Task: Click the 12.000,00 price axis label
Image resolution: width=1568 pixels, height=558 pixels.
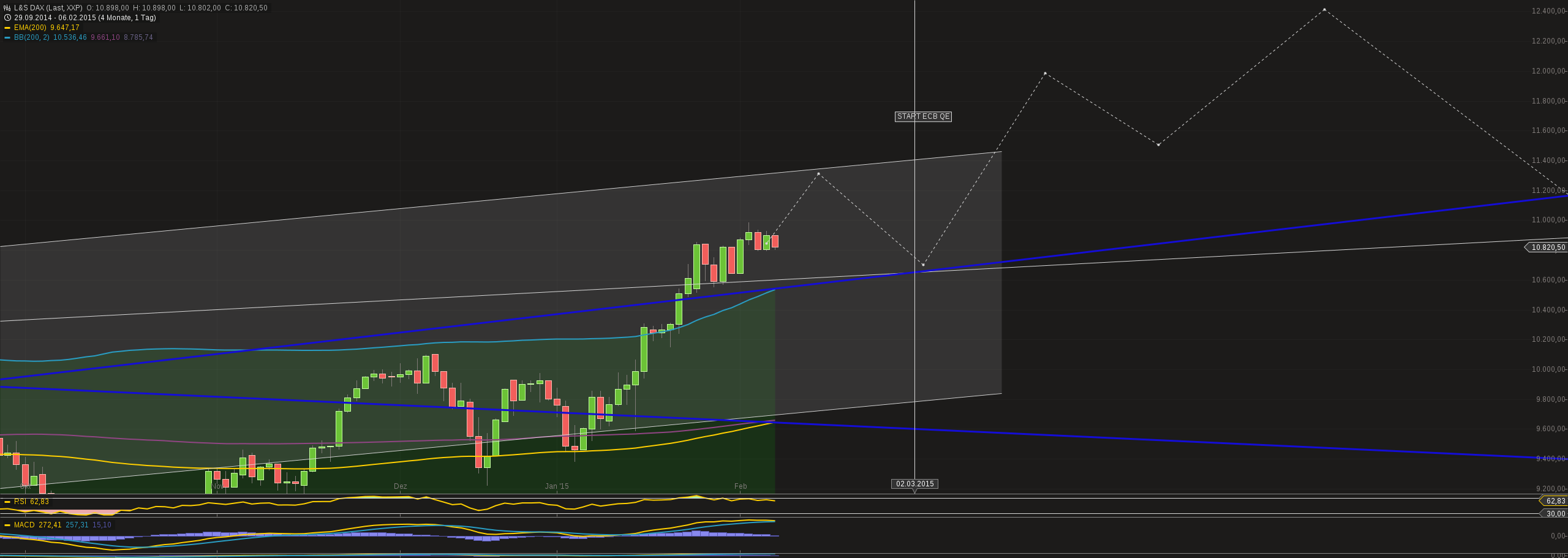Action: click(1548, 71)
